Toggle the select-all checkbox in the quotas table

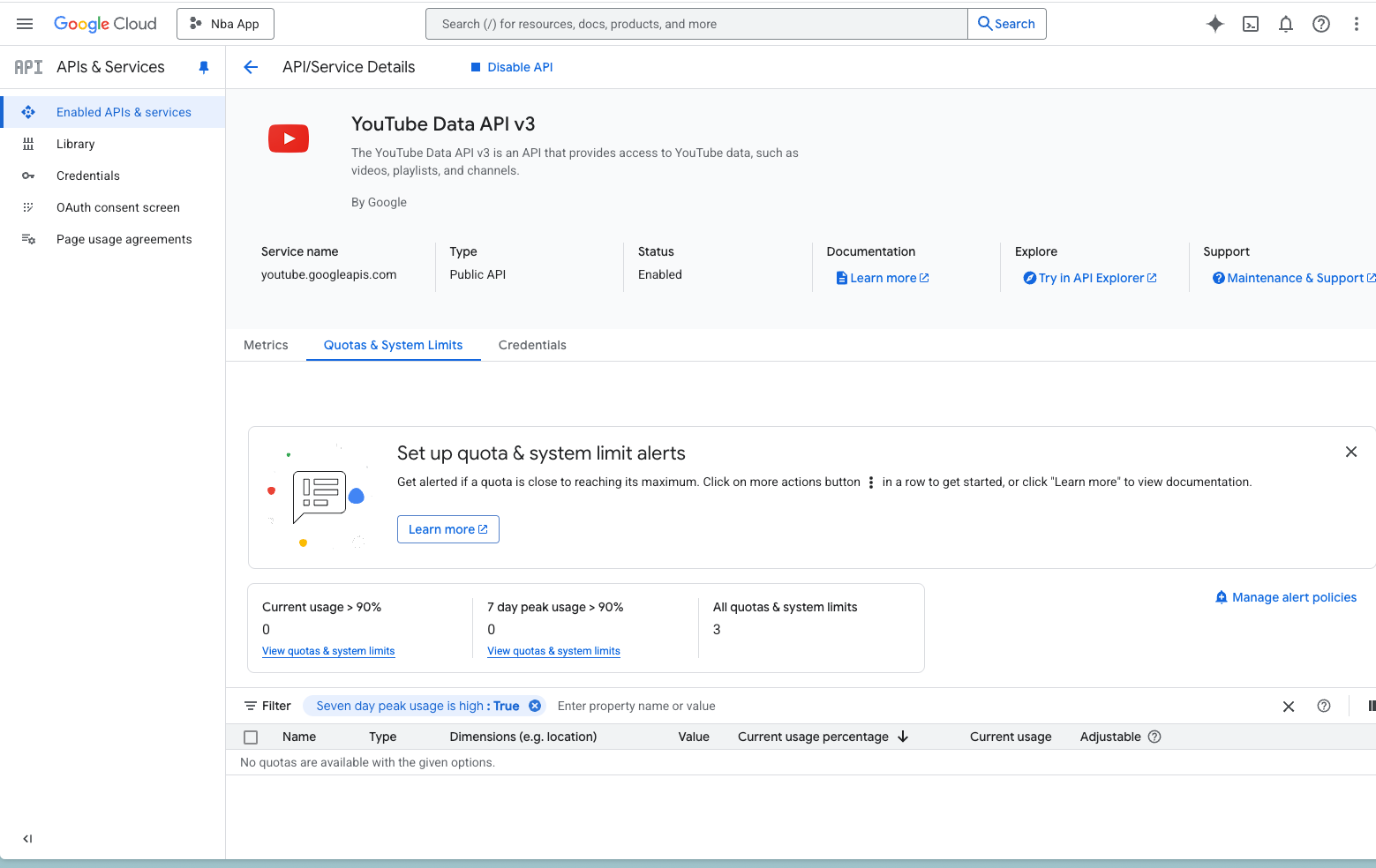(251, 737)
